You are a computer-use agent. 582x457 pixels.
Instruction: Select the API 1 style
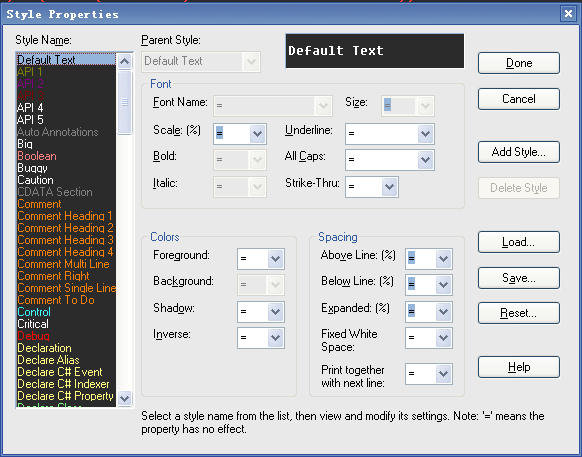[x=66, y=72]
